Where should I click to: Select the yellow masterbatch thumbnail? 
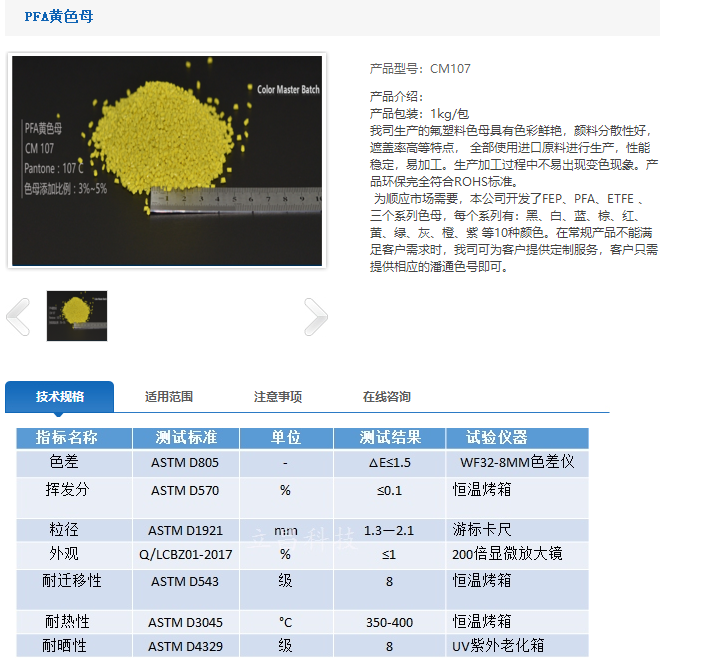[77, 316]
